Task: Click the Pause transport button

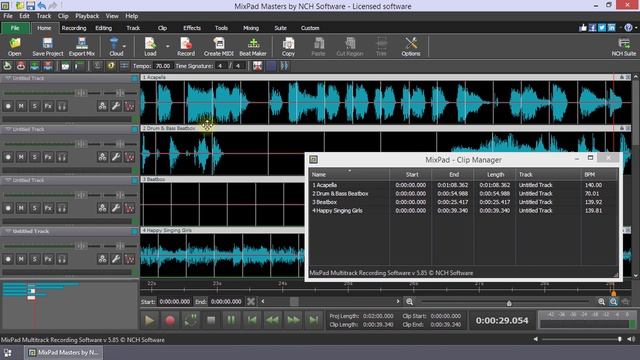Action: 231,320
